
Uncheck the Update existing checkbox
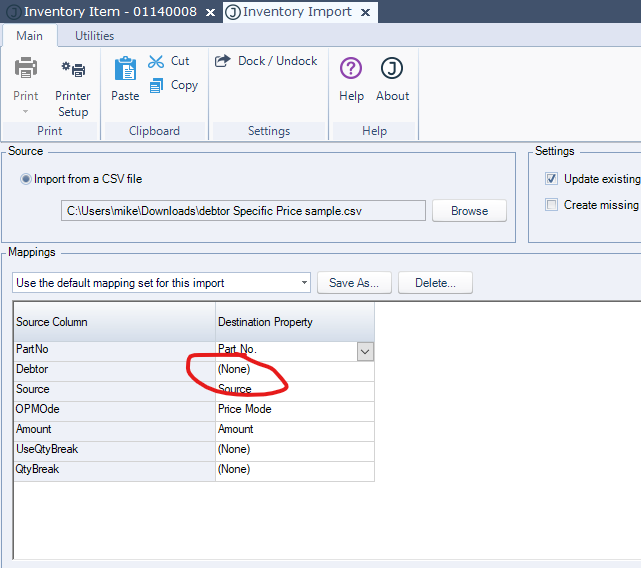point(551,179)
